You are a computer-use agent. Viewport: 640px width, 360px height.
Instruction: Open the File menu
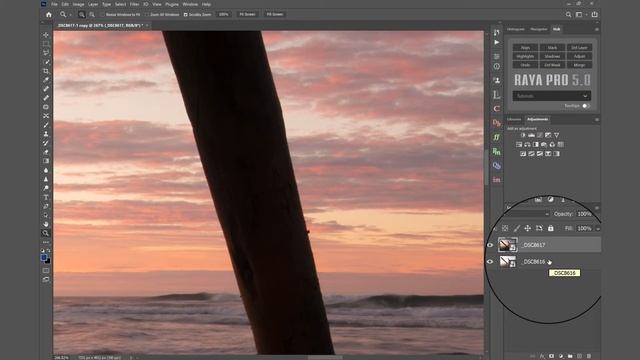click(x=54, y=4)
